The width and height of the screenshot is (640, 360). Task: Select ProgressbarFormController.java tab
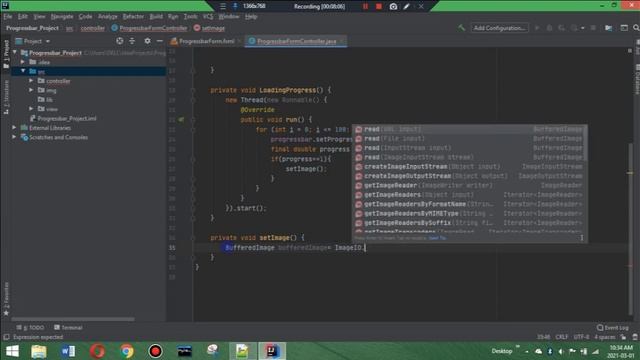click(296, 41)
